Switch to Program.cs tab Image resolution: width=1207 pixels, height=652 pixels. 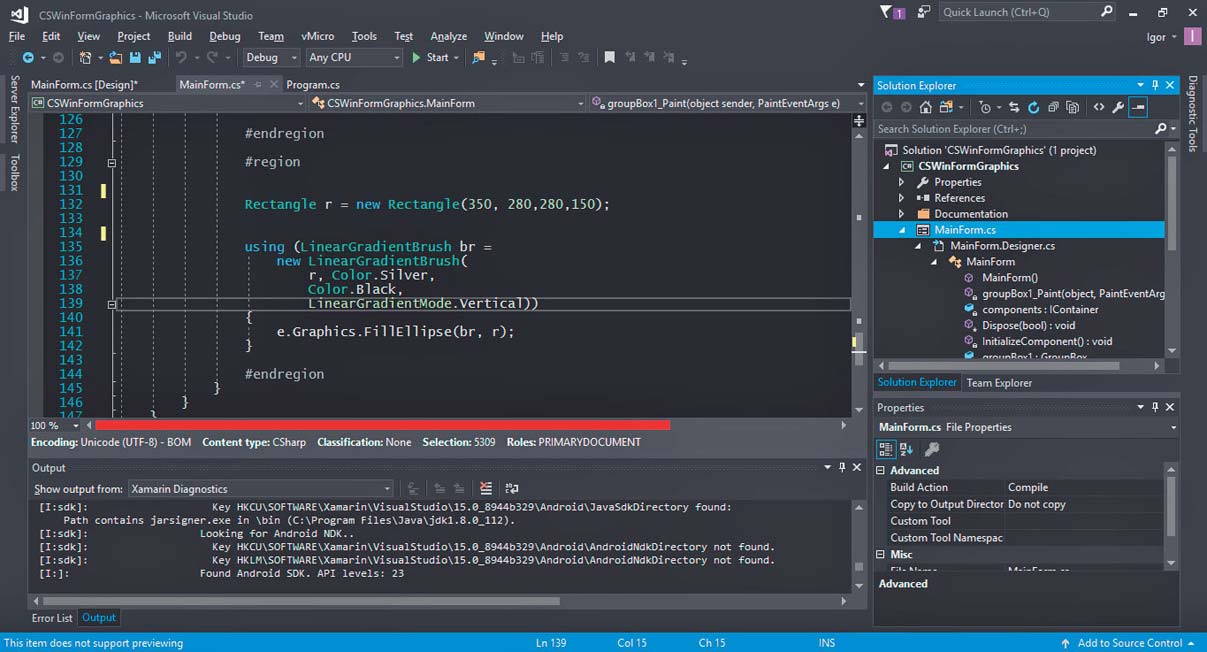click(x=313, y=85)
